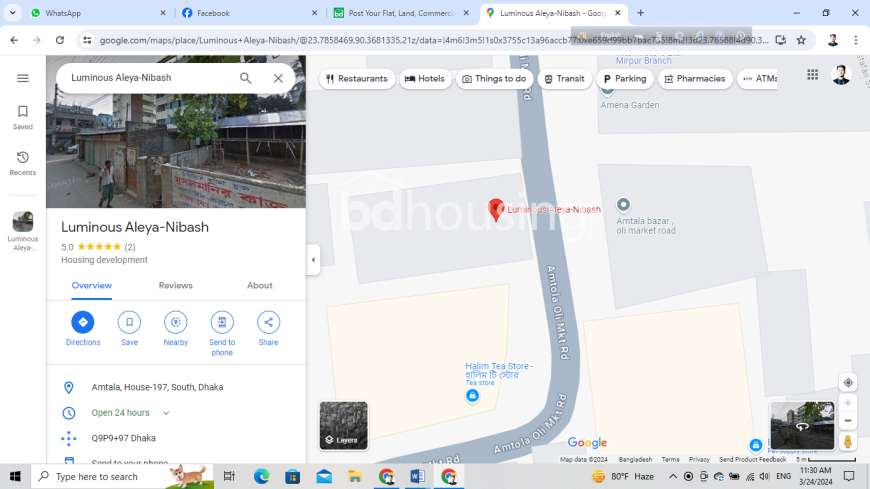Viewport: 870px width, 489px height.
Task: Click the Street View pegman icon
Action: (848, 442)
